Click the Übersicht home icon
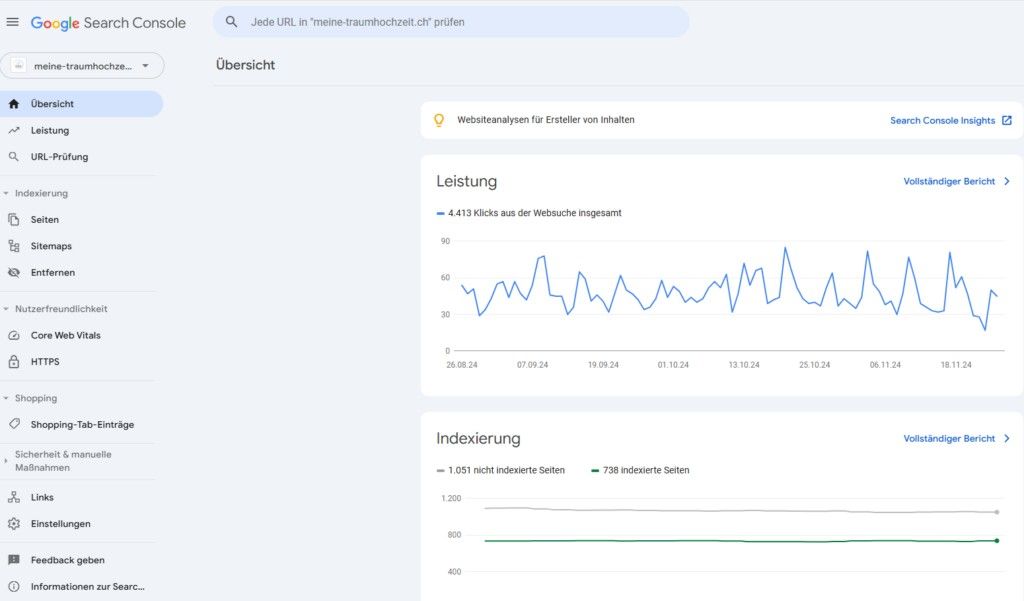The height and width of the screenshot is (601, 1024). point(14,104)
